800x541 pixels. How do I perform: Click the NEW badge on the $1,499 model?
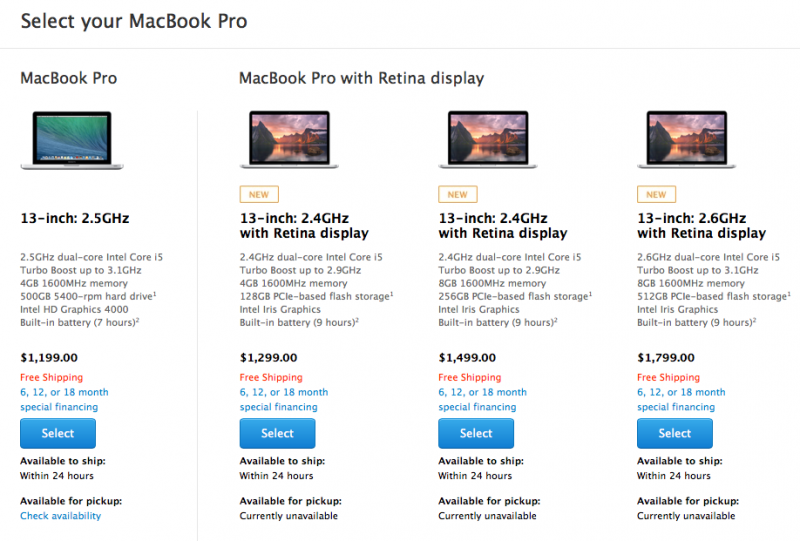(457, 194)
